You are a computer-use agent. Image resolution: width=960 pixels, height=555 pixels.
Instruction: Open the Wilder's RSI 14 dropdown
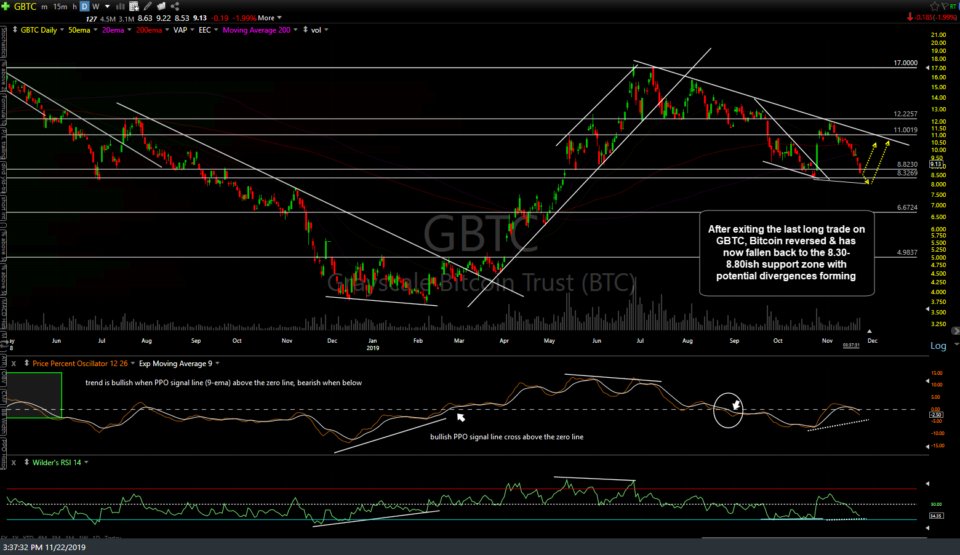coord(86,462)
